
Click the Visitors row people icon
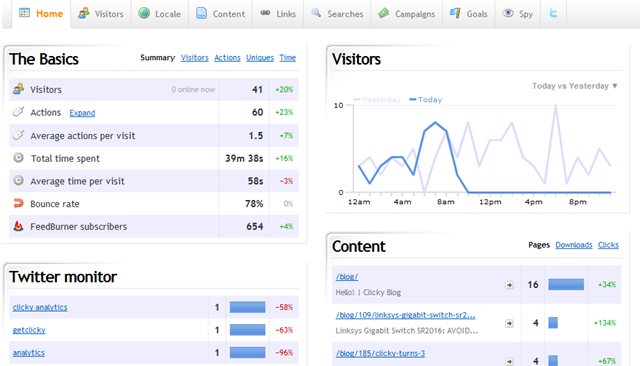click(x=18, y=89)
